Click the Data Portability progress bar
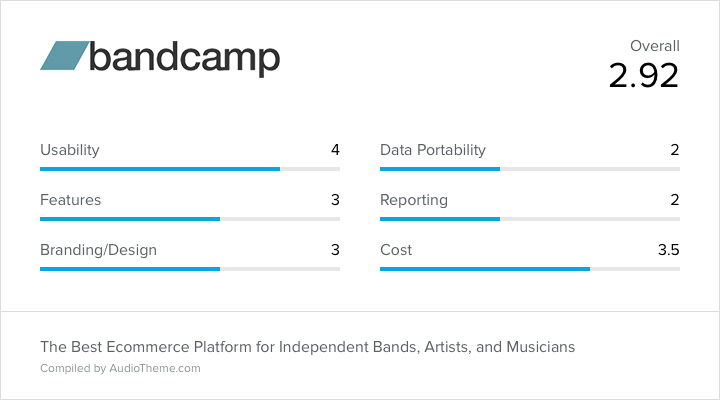Viewport: 720px width, 400px height. click(530, 169)
